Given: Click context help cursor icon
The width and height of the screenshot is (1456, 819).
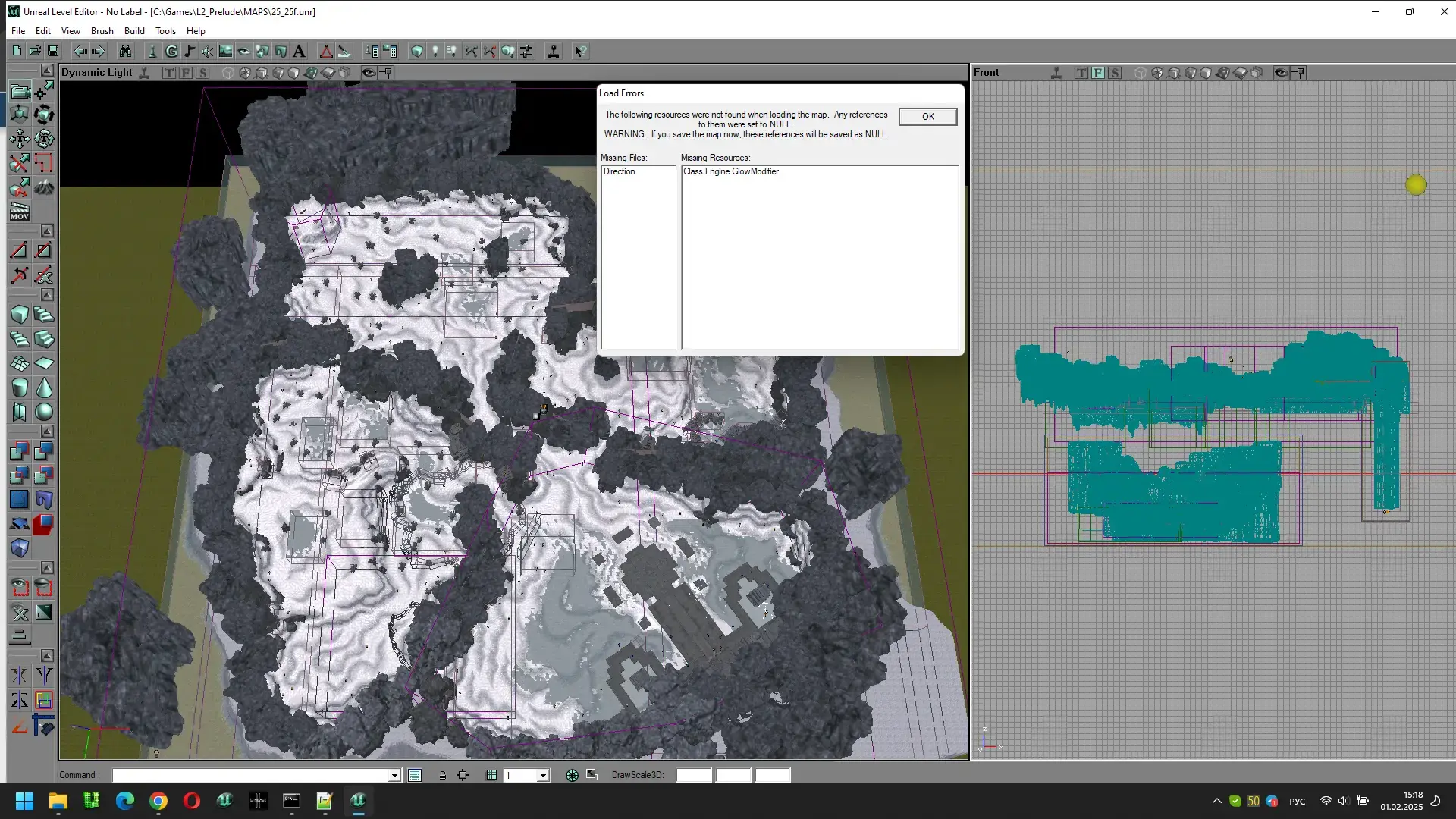Looking at the screenshot, I should tap(580, 52).
